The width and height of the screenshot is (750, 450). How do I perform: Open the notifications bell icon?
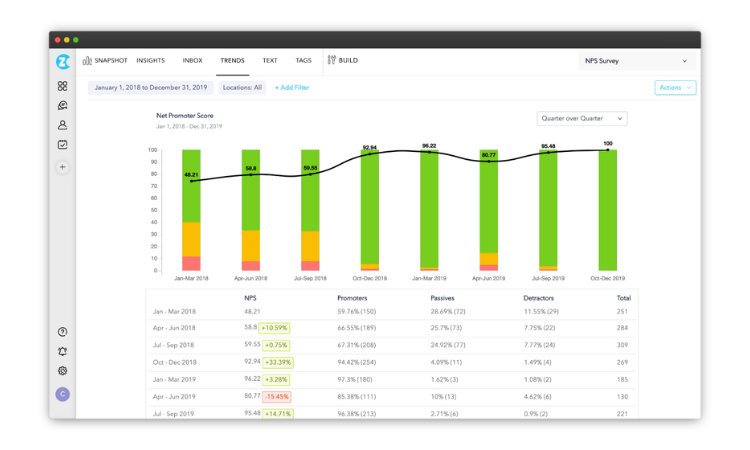pyautogui.click(x=63, y=351)
